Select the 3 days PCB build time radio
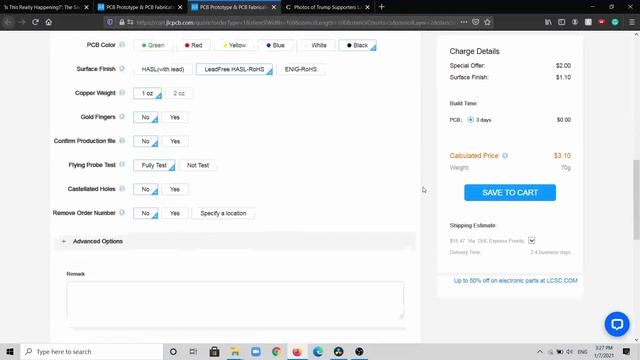The image size is (640, 360). click(471, 120)
